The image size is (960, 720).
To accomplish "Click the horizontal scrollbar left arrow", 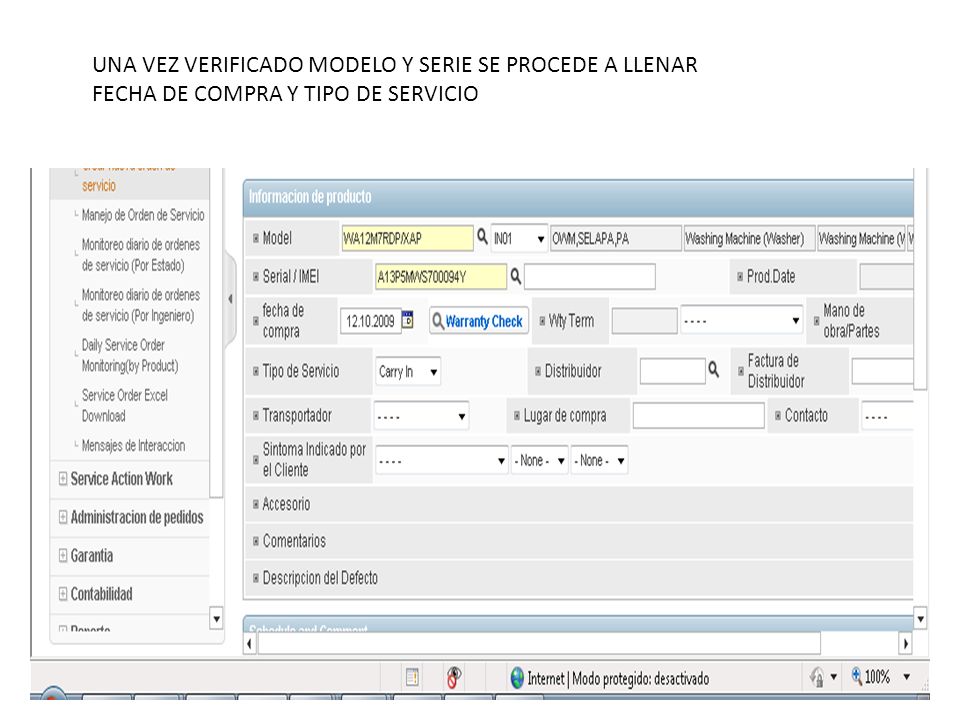I will tap(249, 643).
